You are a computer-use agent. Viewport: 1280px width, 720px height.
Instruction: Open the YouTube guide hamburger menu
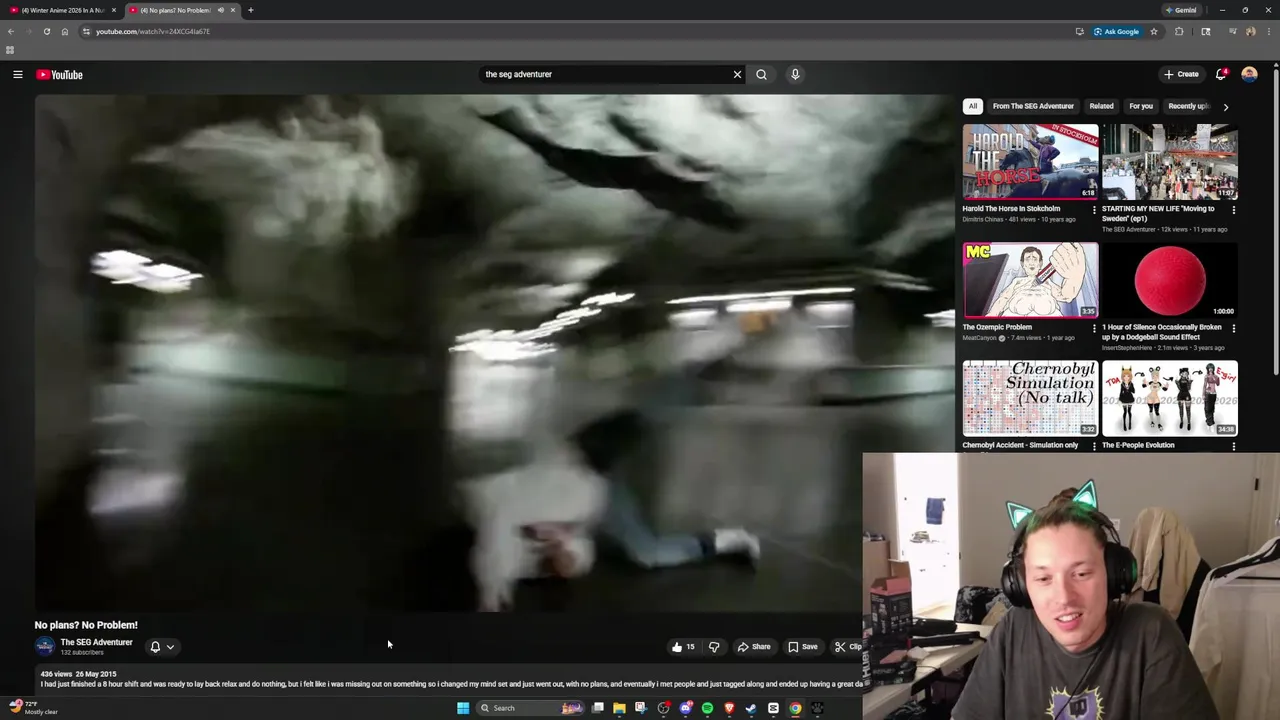click(x=18, y=74)
